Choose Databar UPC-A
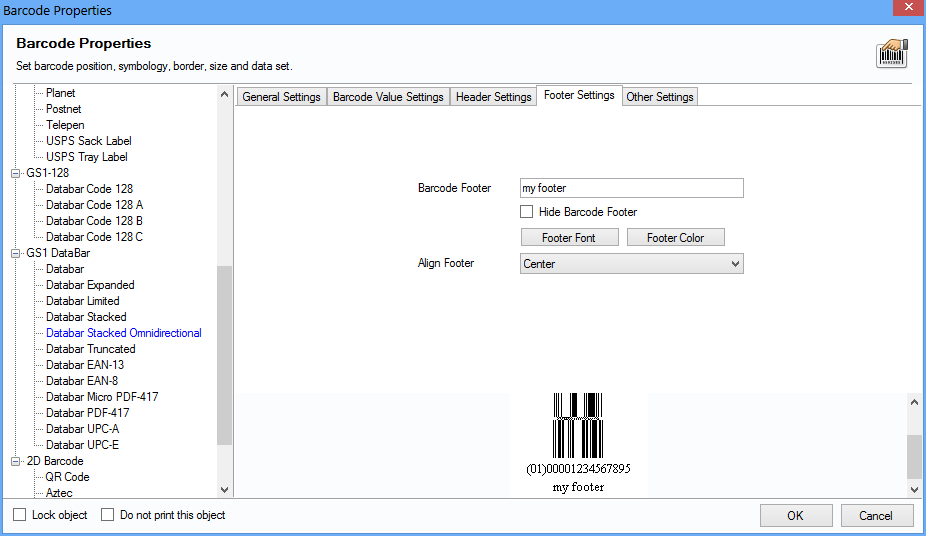This screenshot has width=926, height=536. tap(83, 429)
